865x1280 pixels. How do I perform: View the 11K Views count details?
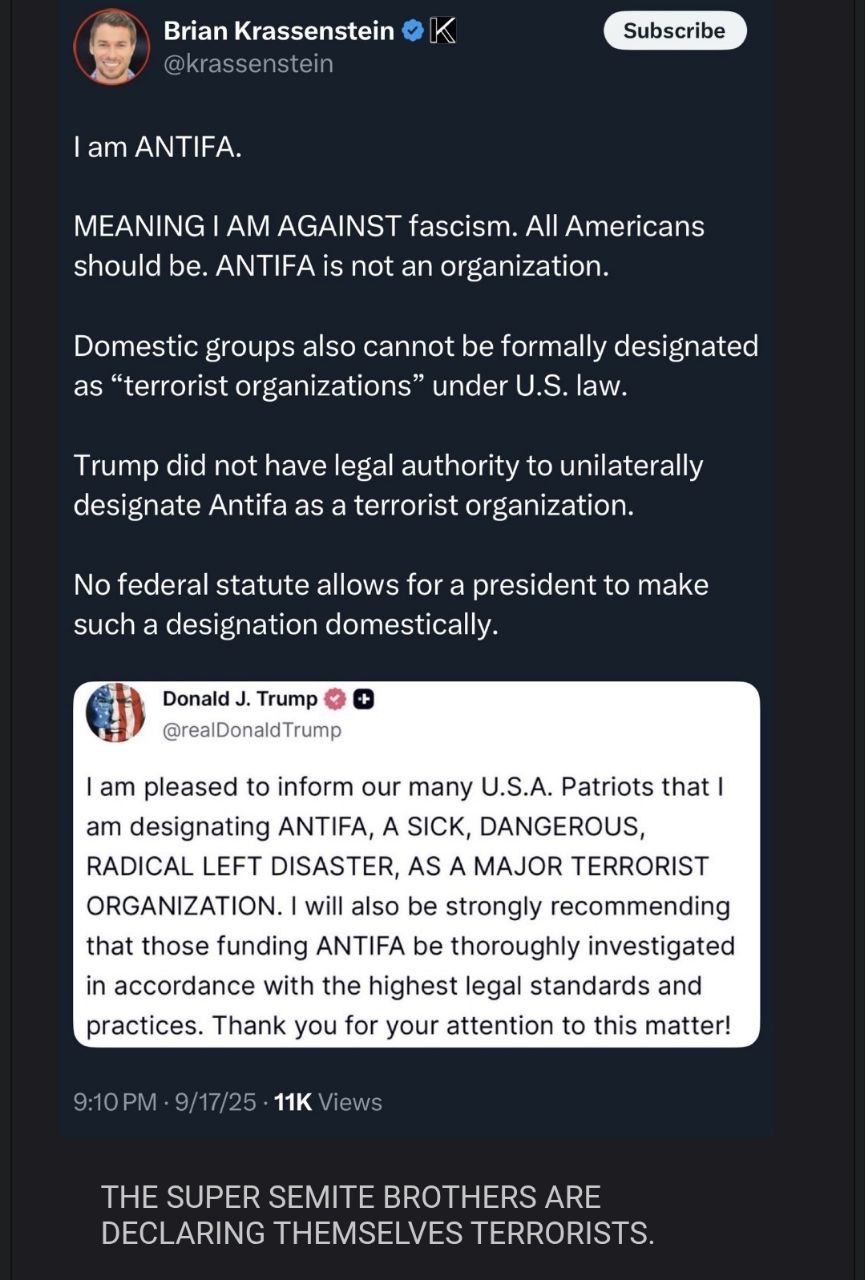click(x=328, y=1102)
